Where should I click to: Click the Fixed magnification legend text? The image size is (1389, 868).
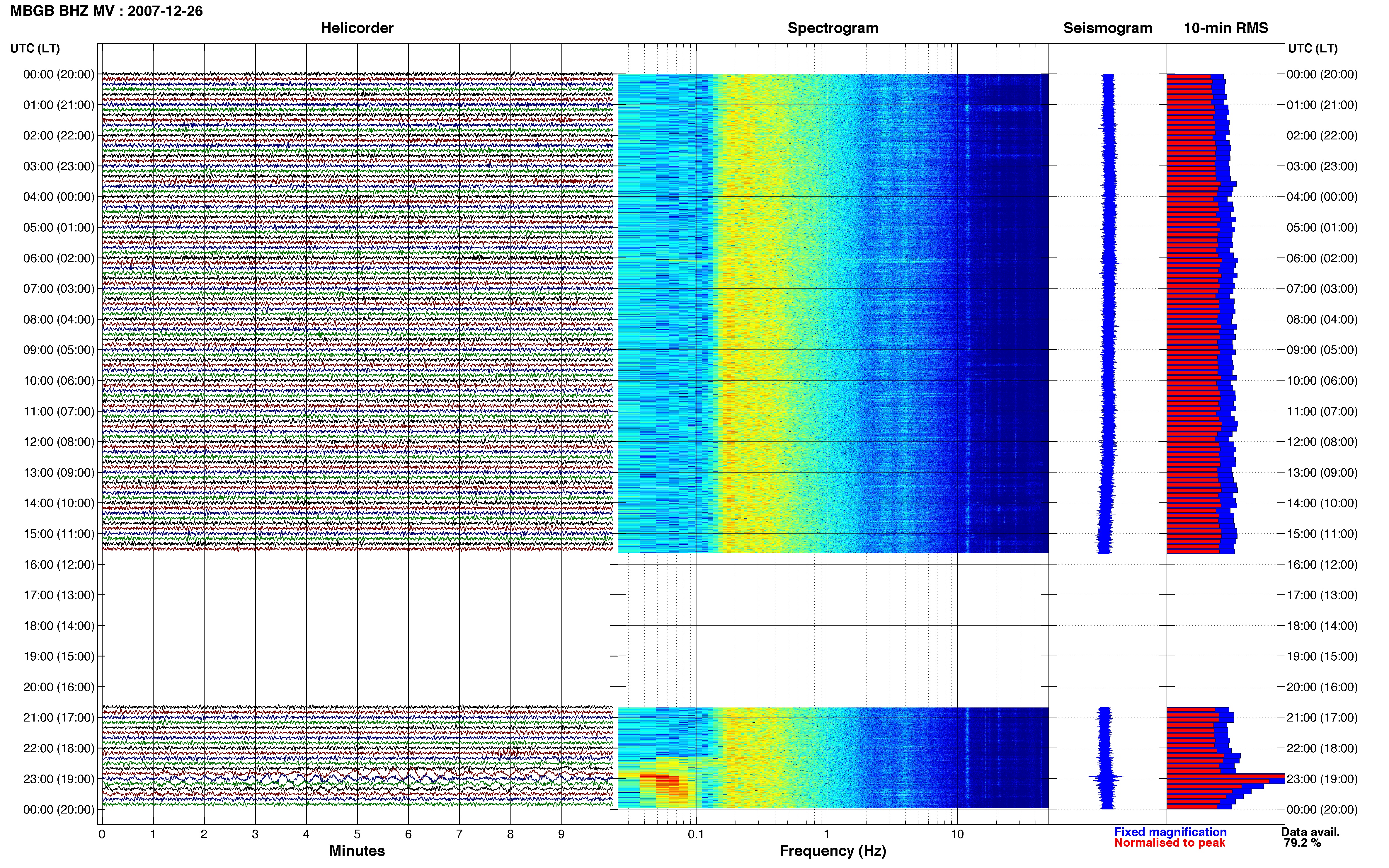(x=1170, y=832)
